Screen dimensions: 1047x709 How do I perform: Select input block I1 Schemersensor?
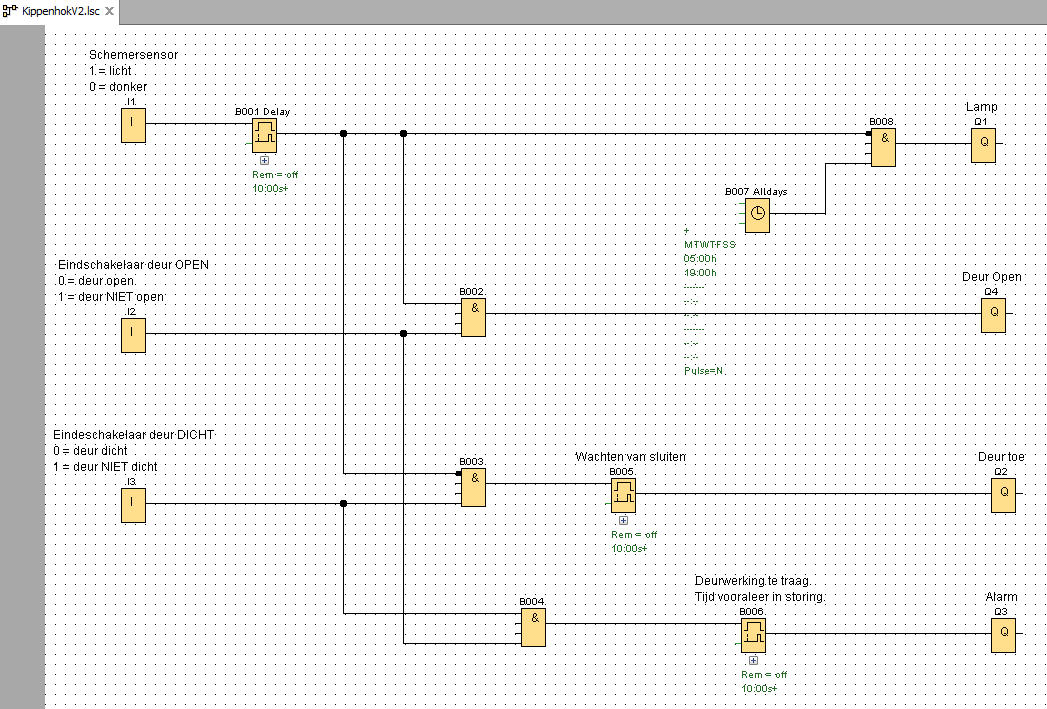point(133,125)
